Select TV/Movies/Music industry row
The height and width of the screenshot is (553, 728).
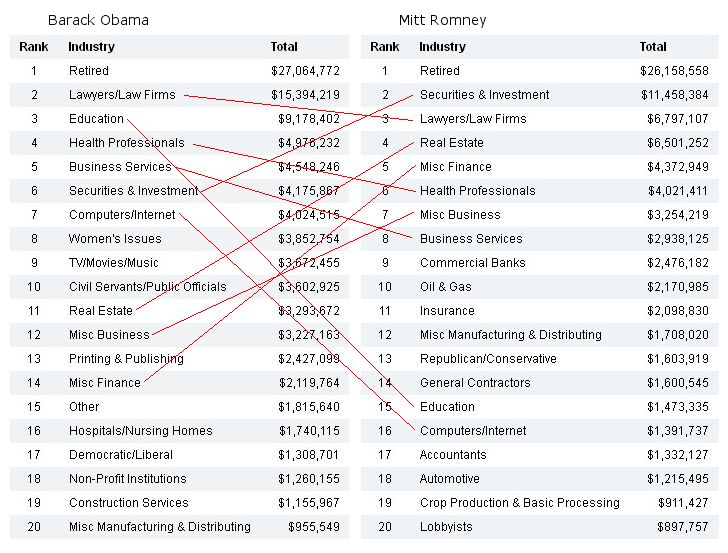113,263
